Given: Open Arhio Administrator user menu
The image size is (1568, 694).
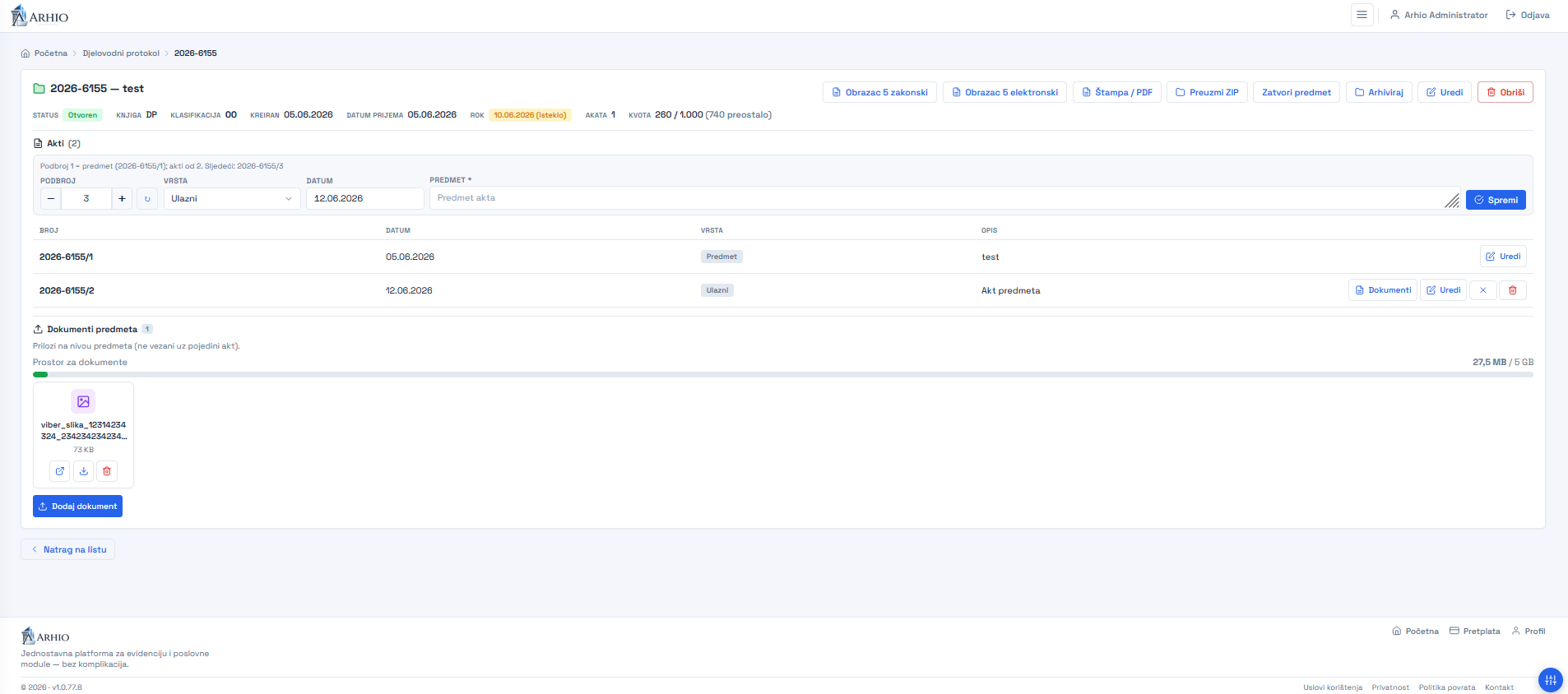Looking at the screenshot, I should point(1438,15).
